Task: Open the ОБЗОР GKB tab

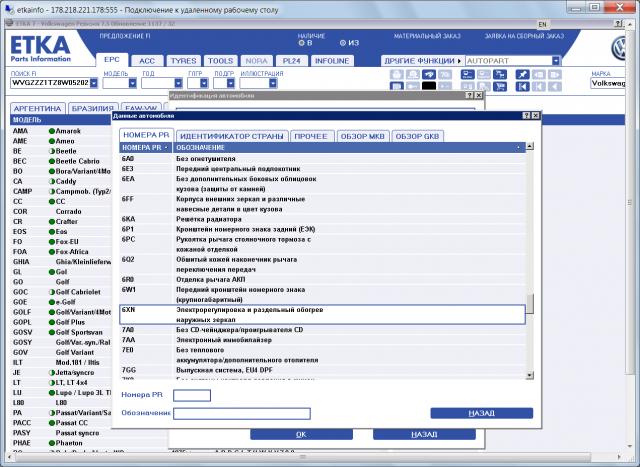Action: click(x=417, y=136)
